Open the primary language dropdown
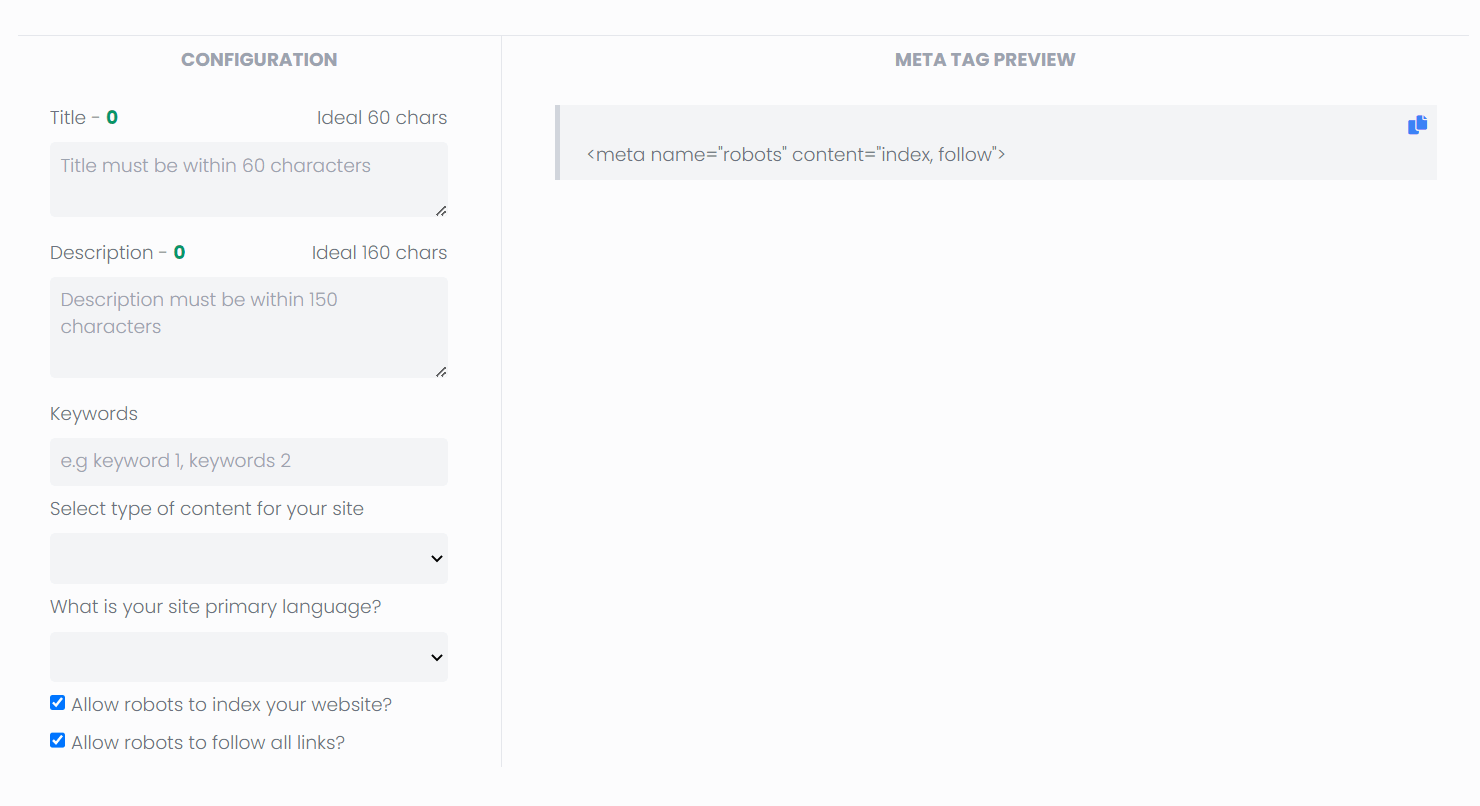 [248, 657]
